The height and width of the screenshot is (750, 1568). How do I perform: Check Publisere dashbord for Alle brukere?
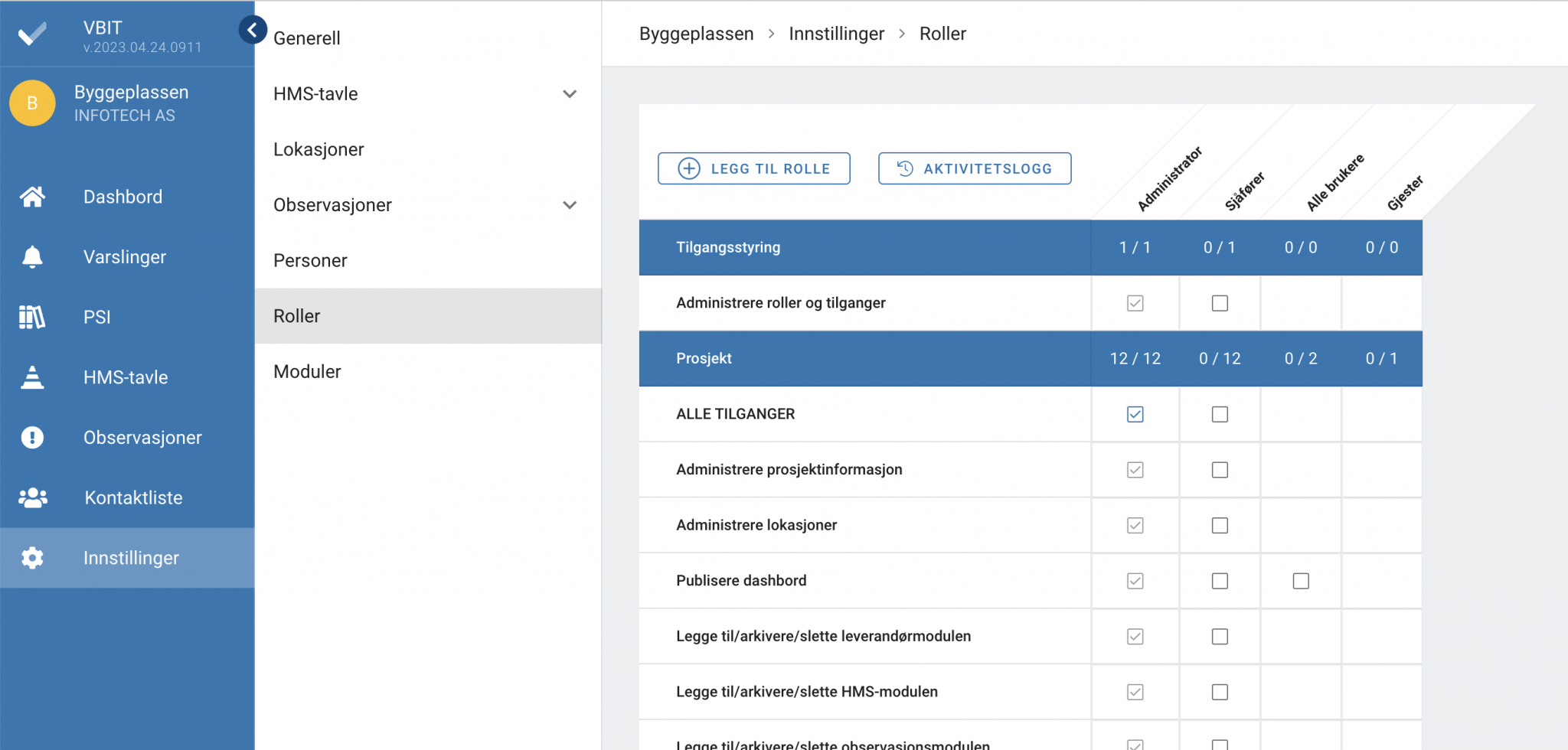pyautogui.click(x=1301, y=581)
